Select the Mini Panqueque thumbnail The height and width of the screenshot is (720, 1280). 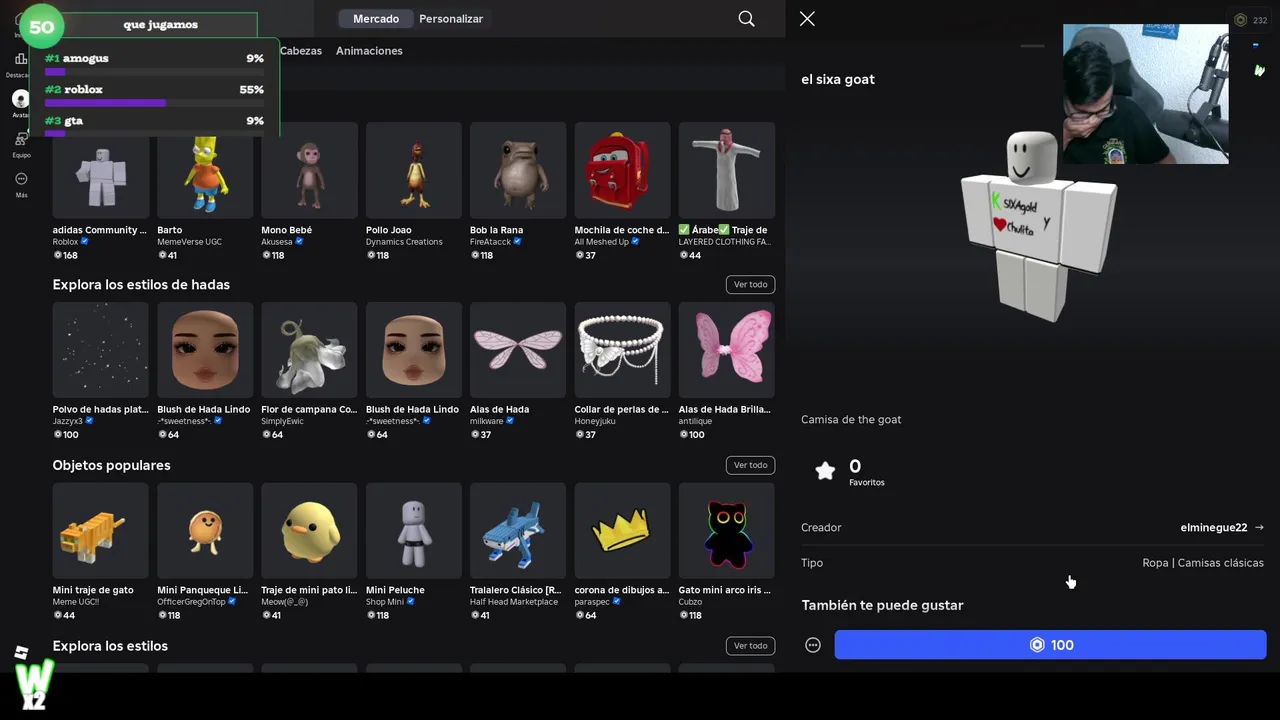(x=205, y=531)
